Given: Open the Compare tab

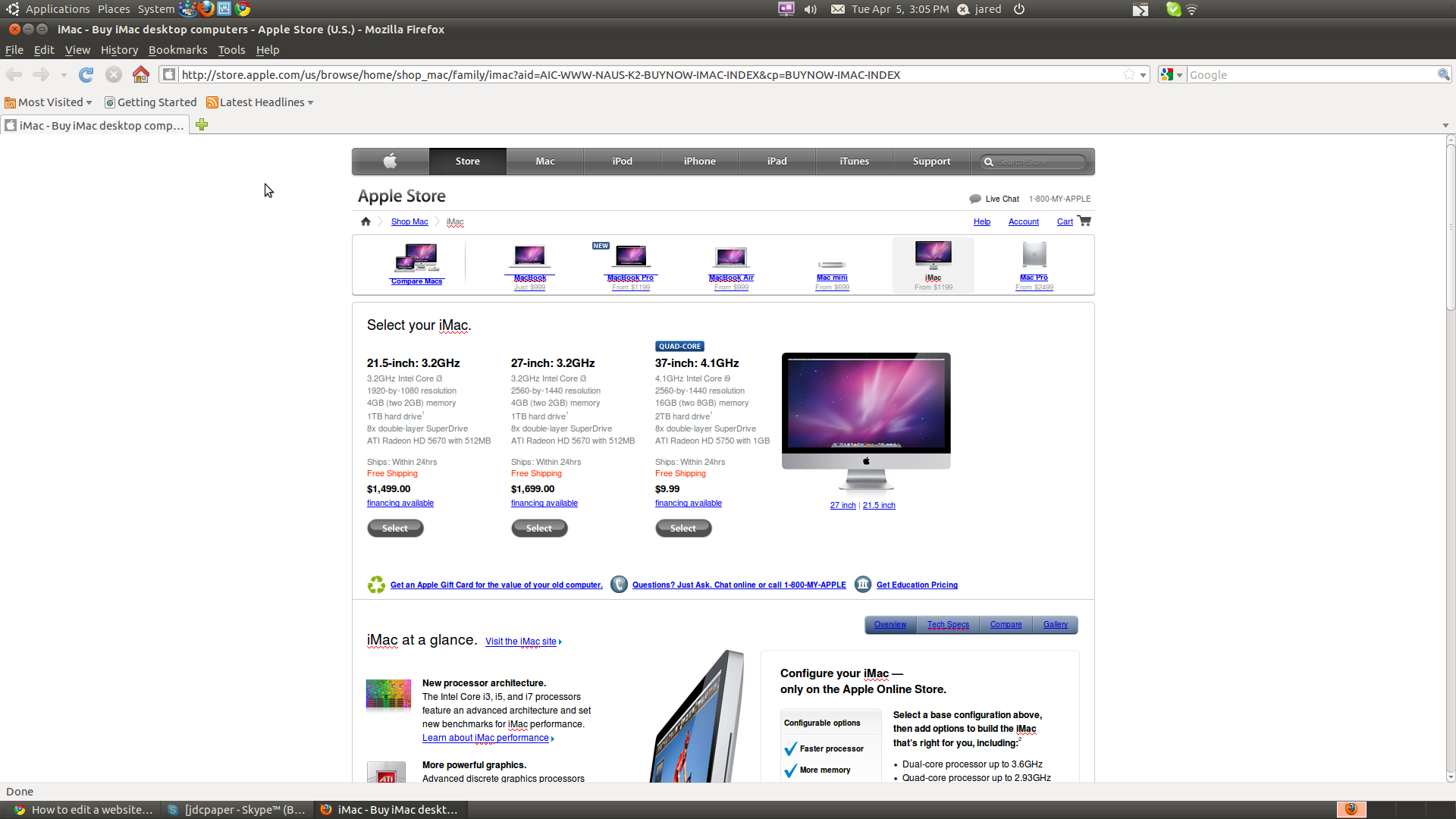Looking at the screenshot, I should point(1006,625).
